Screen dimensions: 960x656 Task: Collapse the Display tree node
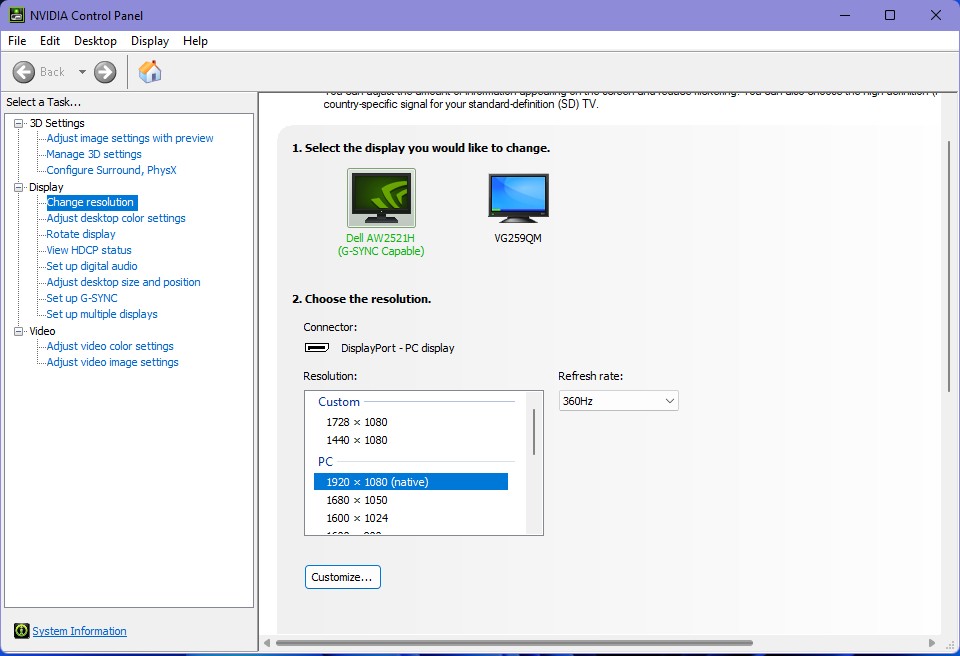point(18,187)
